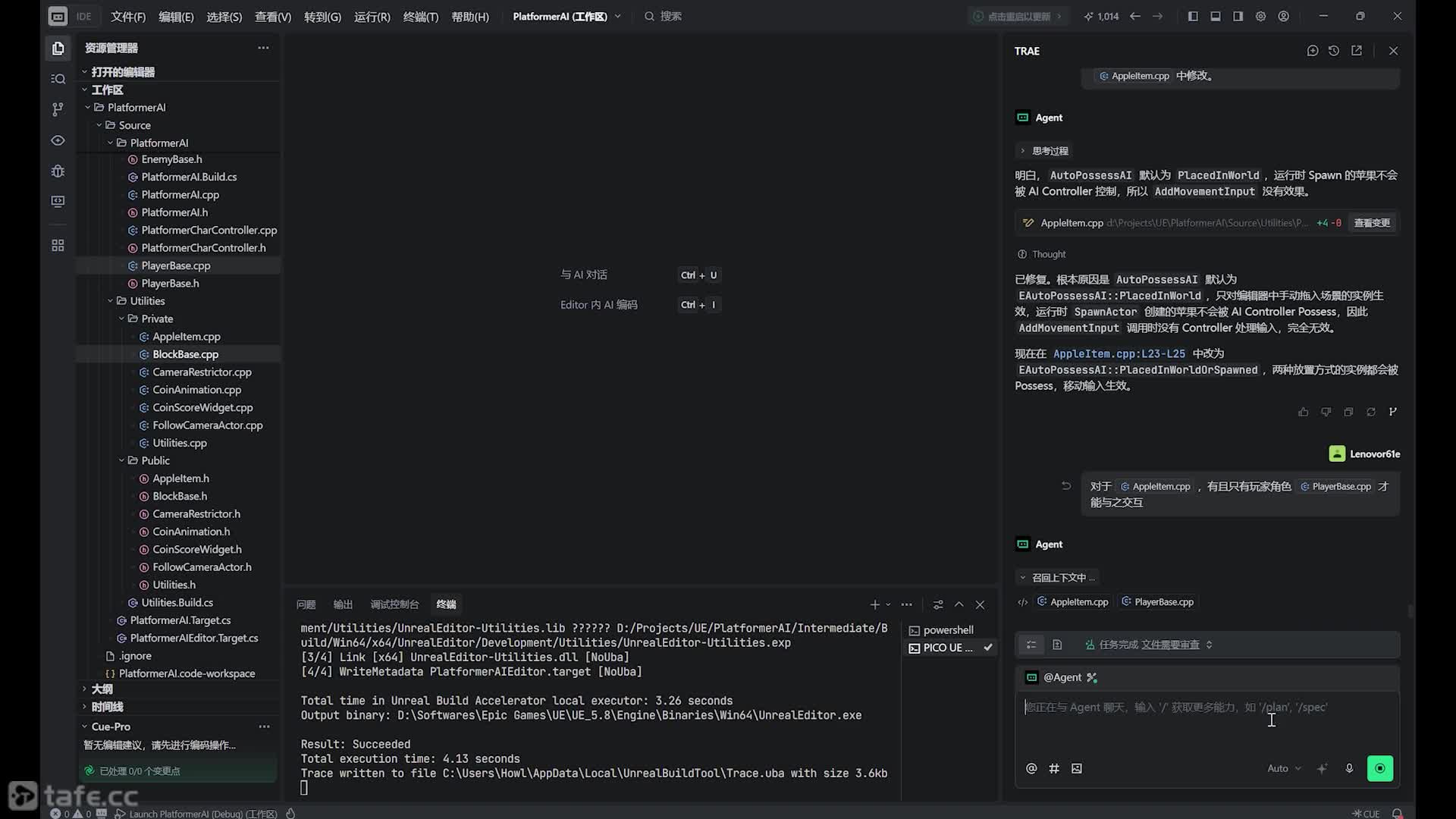Open the Run and Debug view icon

[58, 171]
